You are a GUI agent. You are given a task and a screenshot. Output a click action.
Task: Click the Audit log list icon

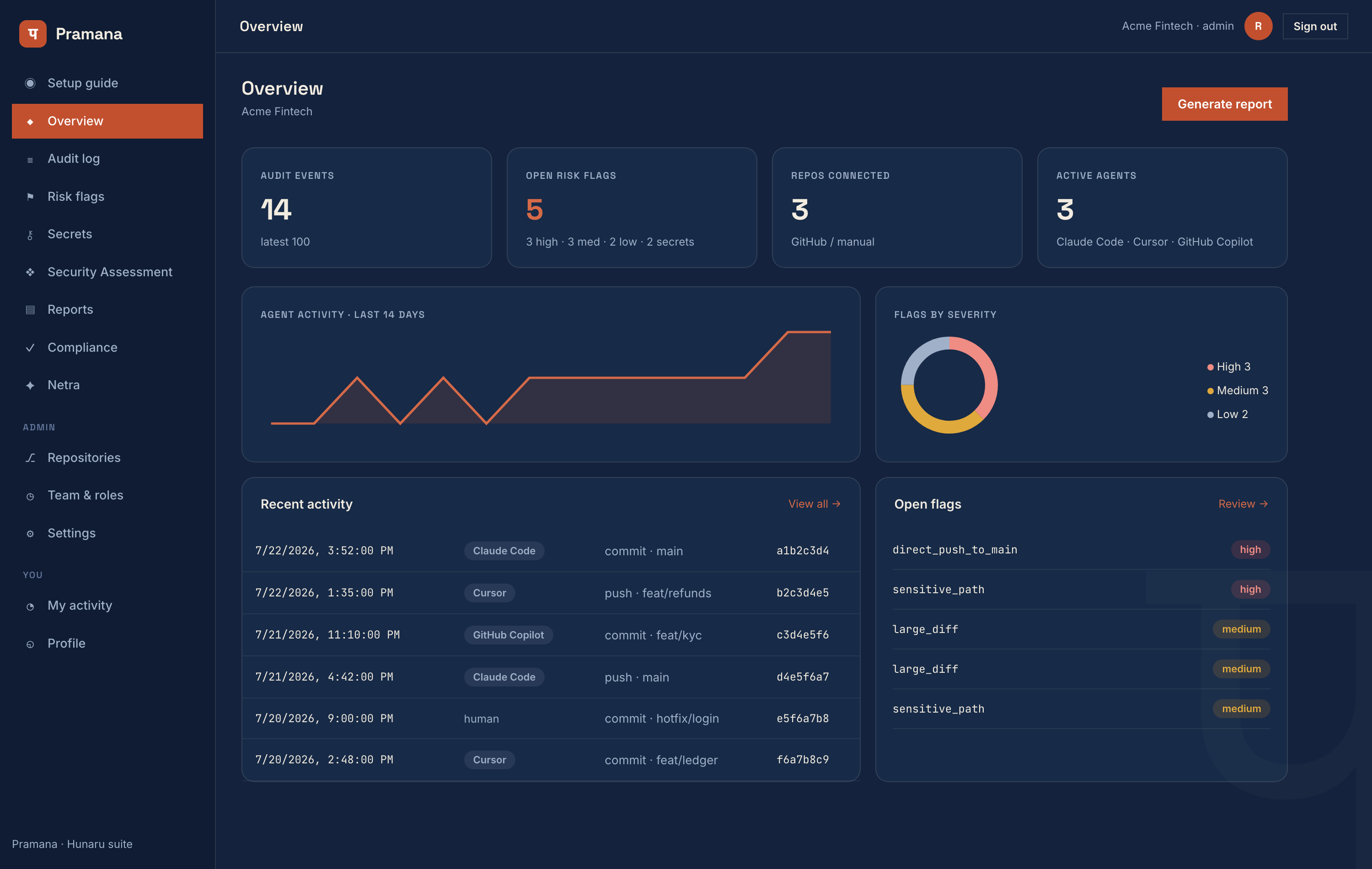(x=30, y=160)
